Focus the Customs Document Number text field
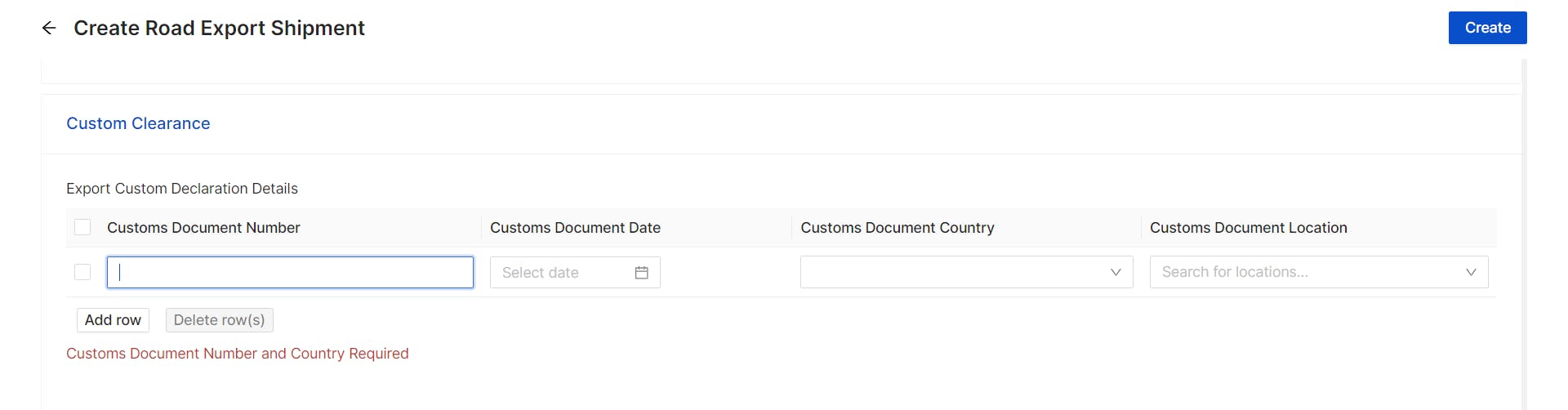 point(290,273)
